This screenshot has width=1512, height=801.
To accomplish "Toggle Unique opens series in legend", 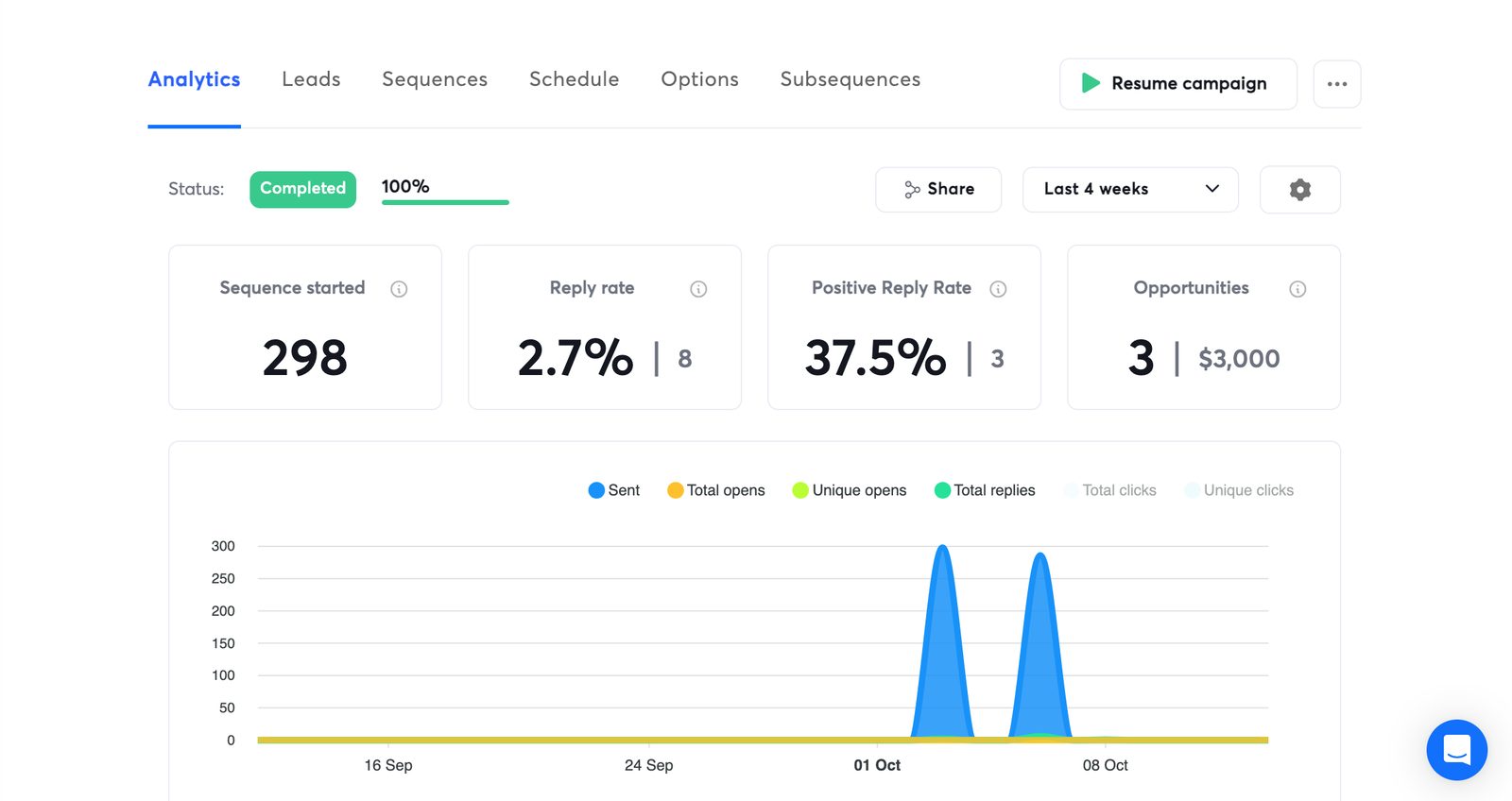I will [x=850, y=490].
